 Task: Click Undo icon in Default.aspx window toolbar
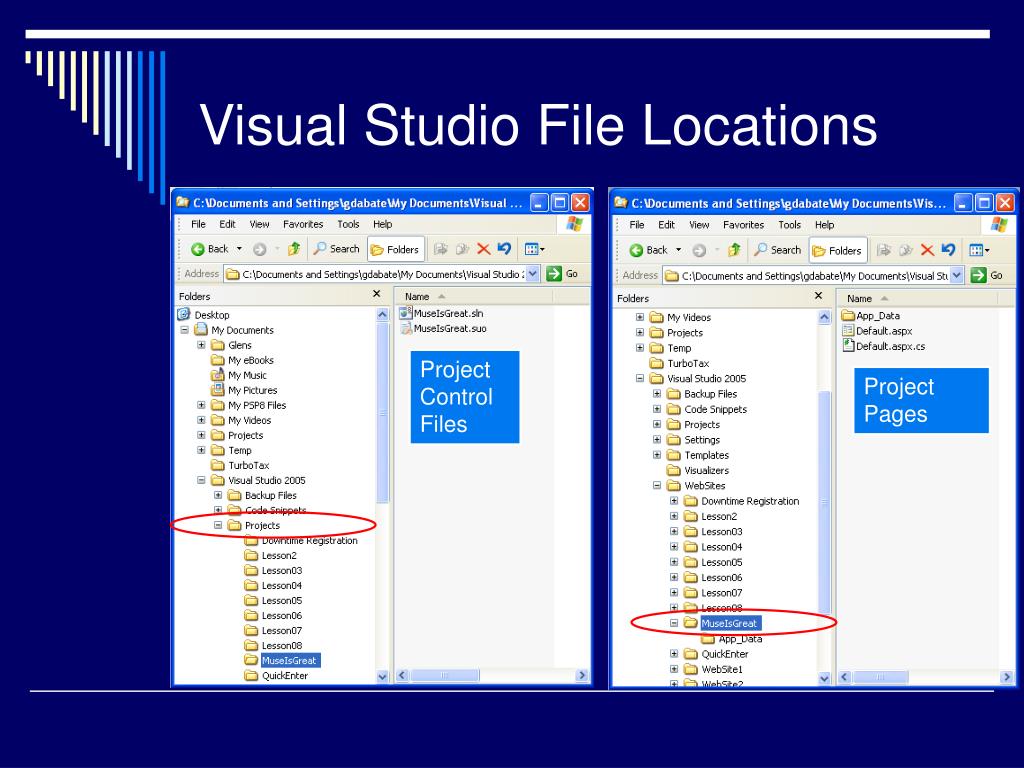coord(948,250)
